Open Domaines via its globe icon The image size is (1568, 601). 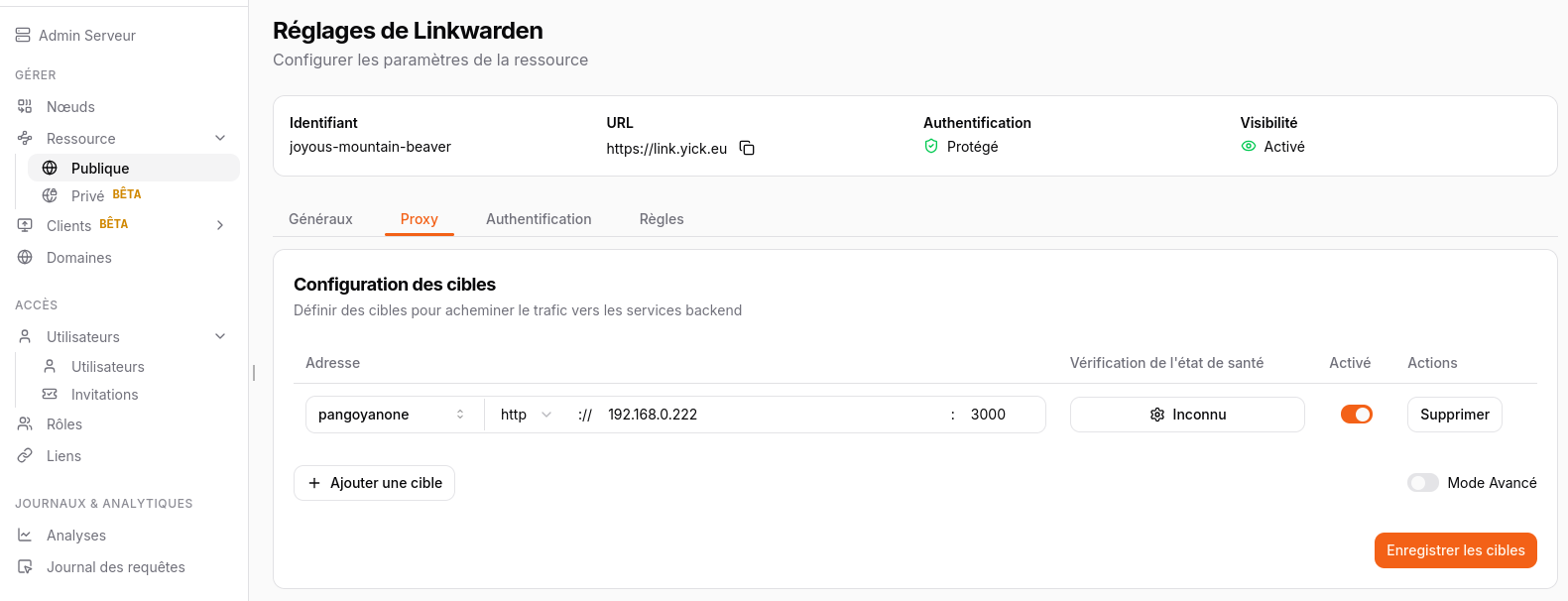25,257
